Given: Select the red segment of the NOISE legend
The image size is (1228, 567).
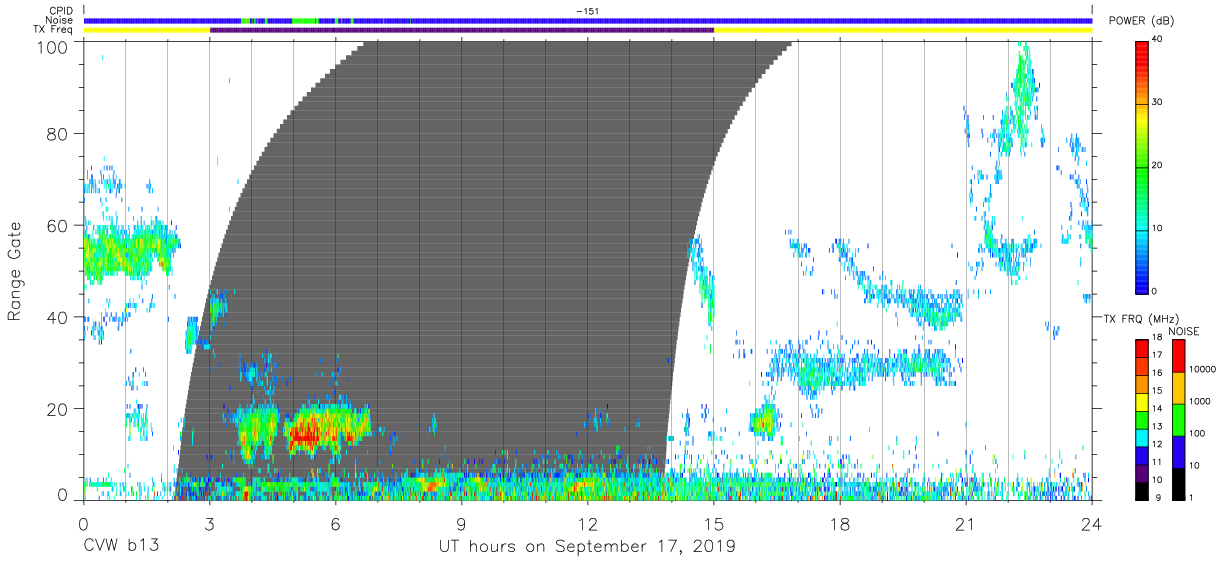Looking at the screenshot, I should pos(1177,356).
